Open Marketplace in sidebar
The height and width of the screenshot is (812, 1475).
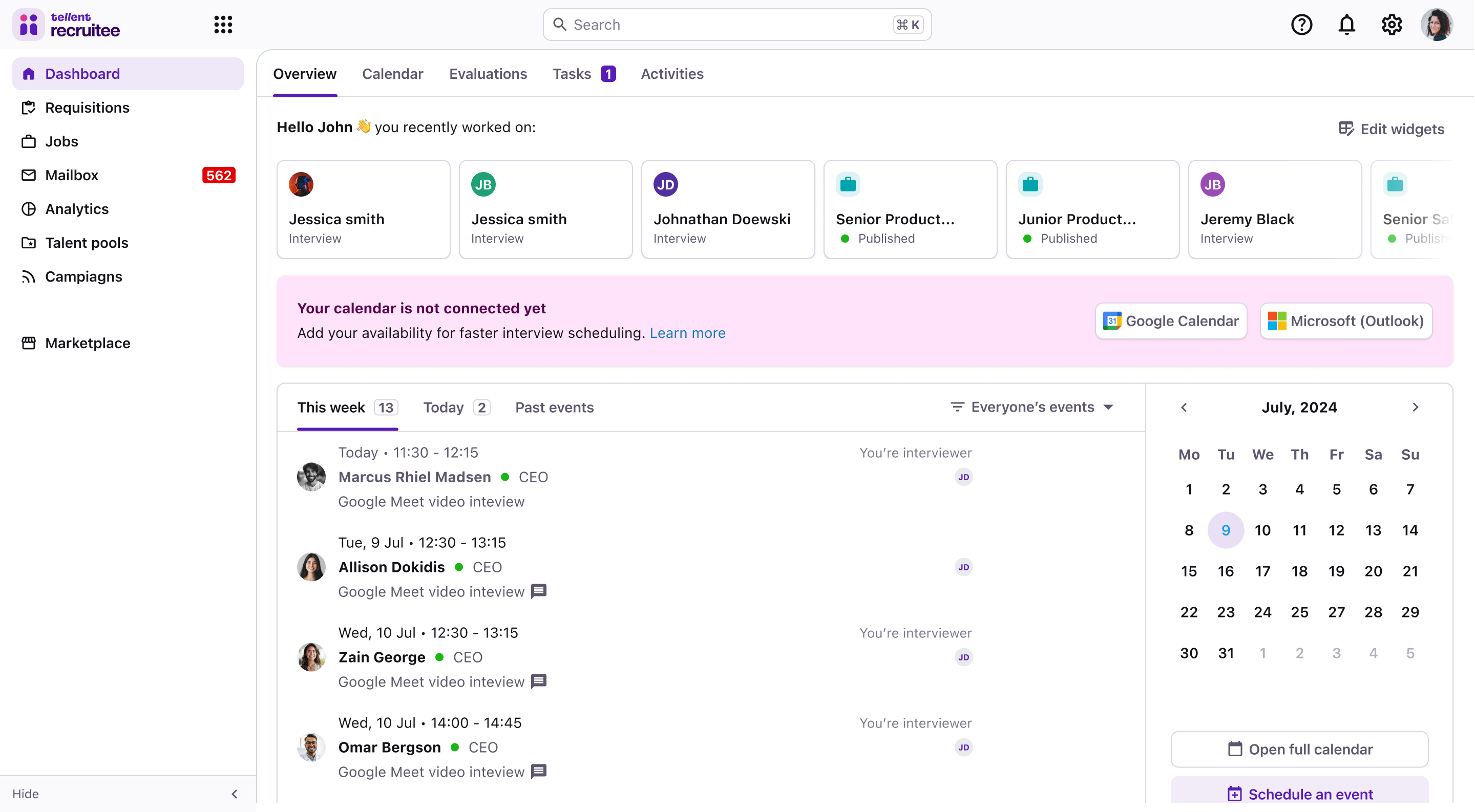tap(128, 343)
